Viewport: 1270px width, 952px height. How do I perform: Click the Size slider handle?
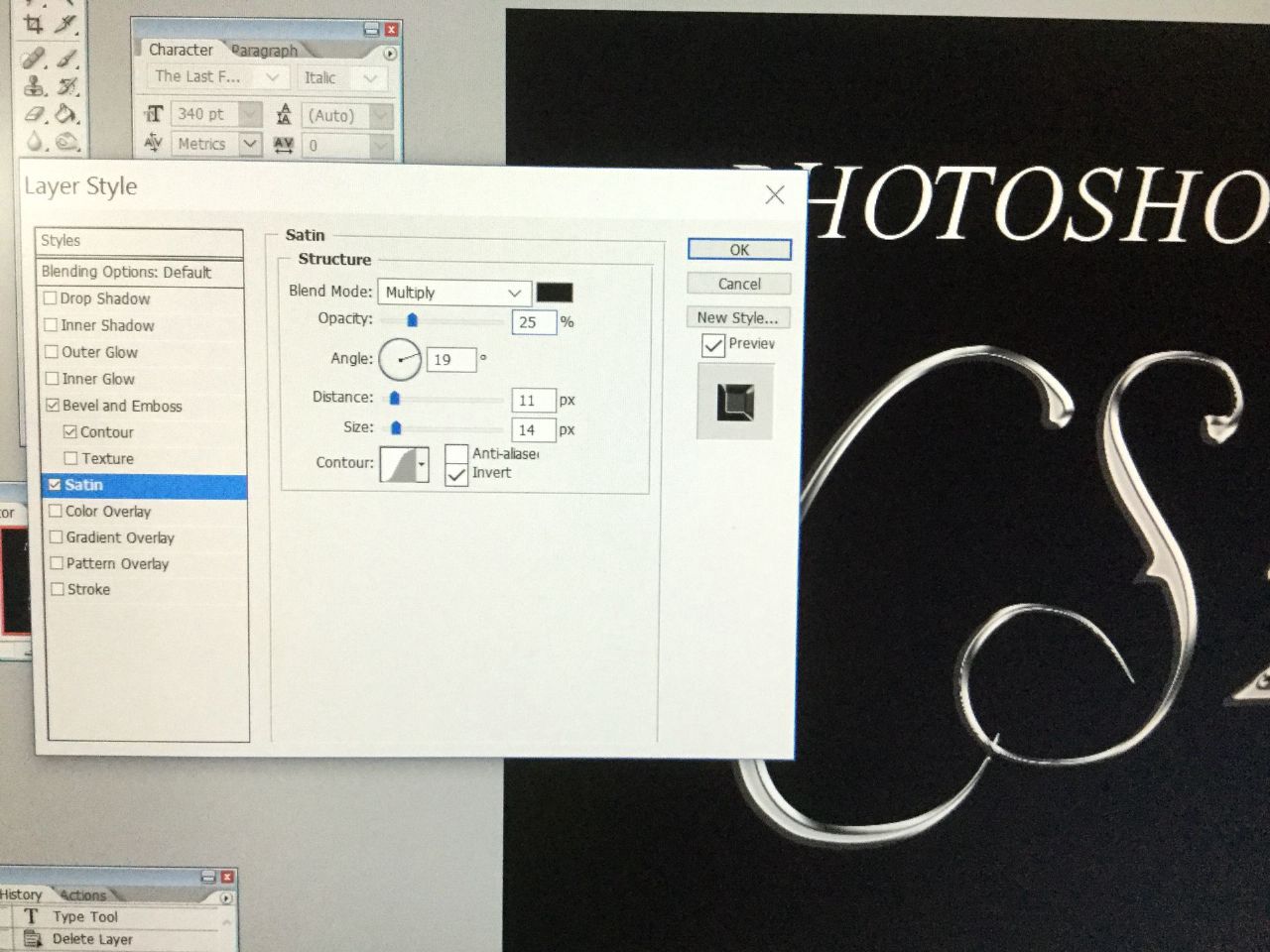(396, 428)
